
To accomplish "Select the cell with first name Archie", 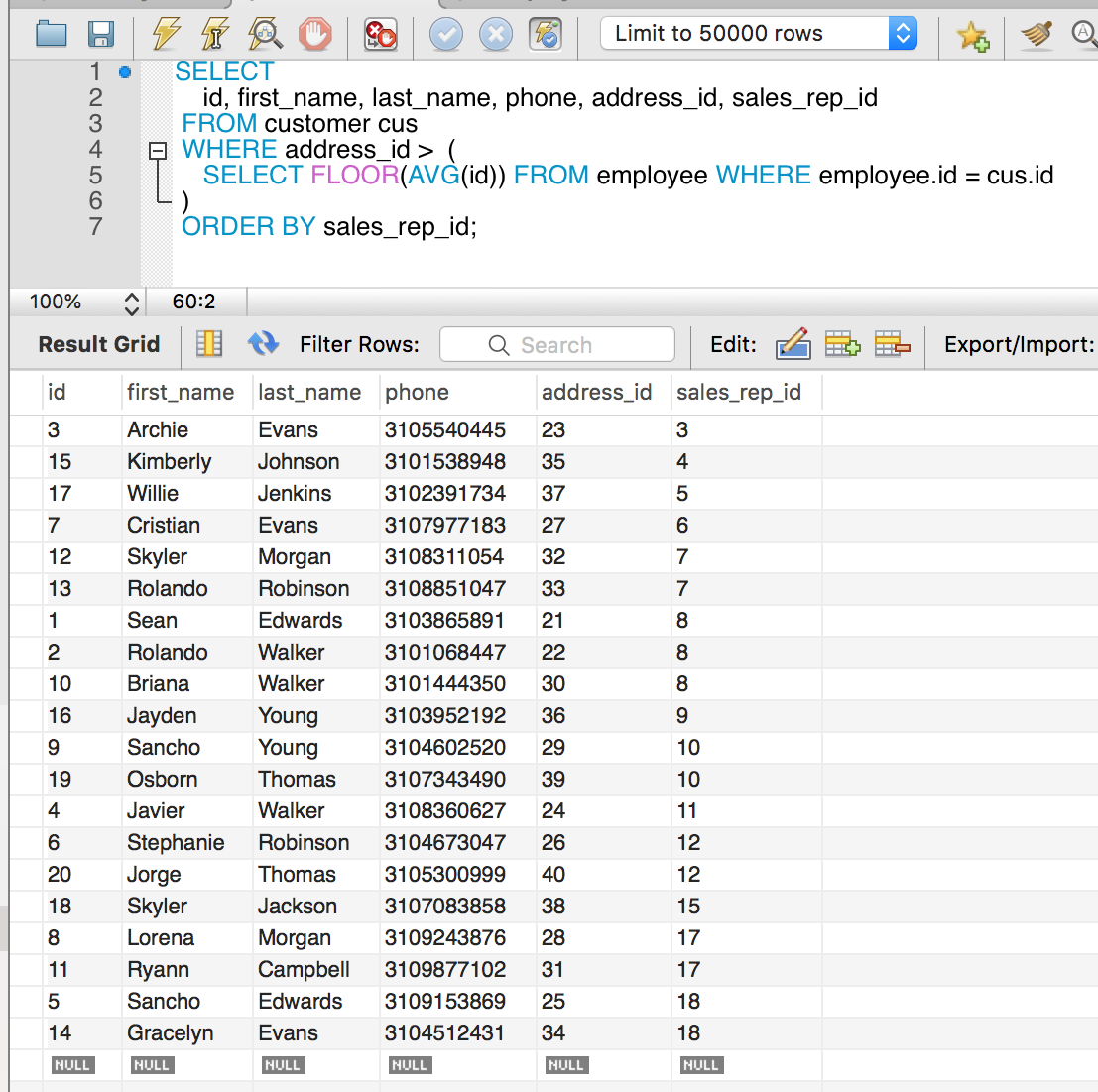I will 187,429.
